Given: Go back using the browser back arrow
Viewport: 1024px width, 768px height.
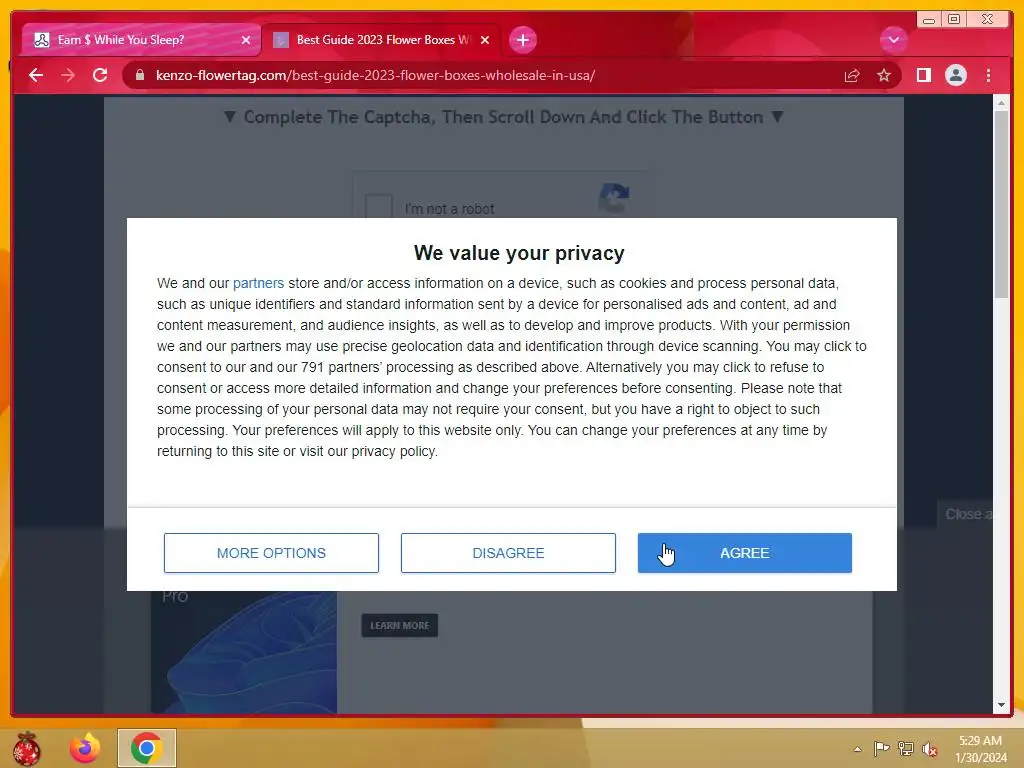Looking at the screenshot, I should (x=36, y=75).
